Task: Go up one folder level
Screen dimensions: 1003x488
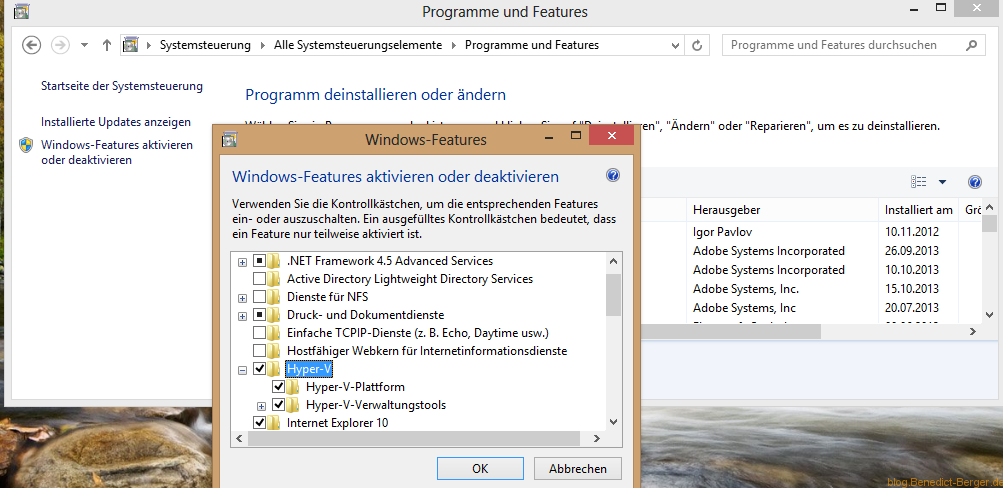Action: (107, 45)
